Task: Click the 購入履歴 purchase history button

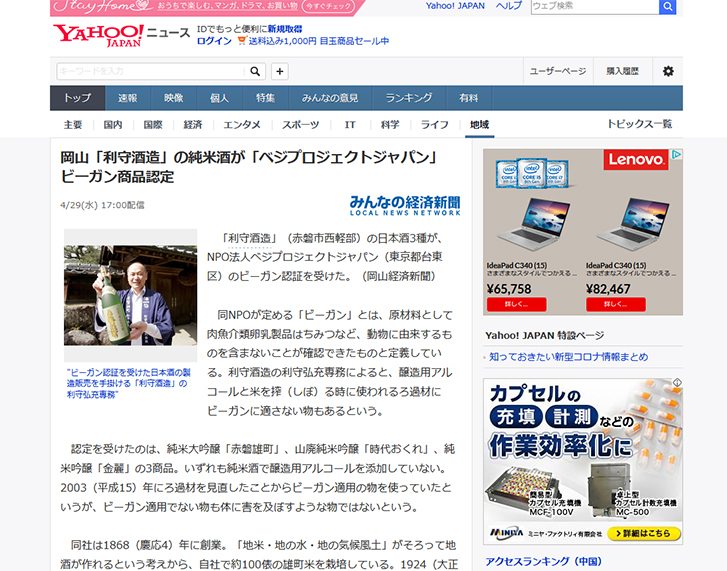Action: (622, 71)
